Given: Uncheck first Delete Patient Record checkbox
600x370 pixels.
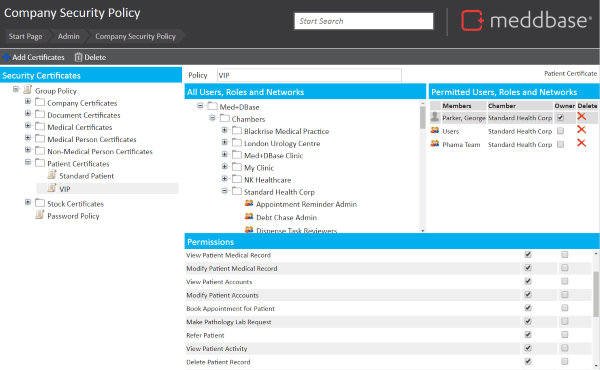Looking at the screenshot, I should point(528,361).
